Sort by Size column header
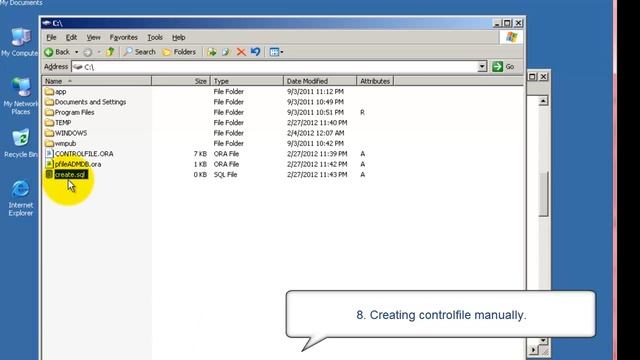Screen dimensions: 640x360 (181, 81)
